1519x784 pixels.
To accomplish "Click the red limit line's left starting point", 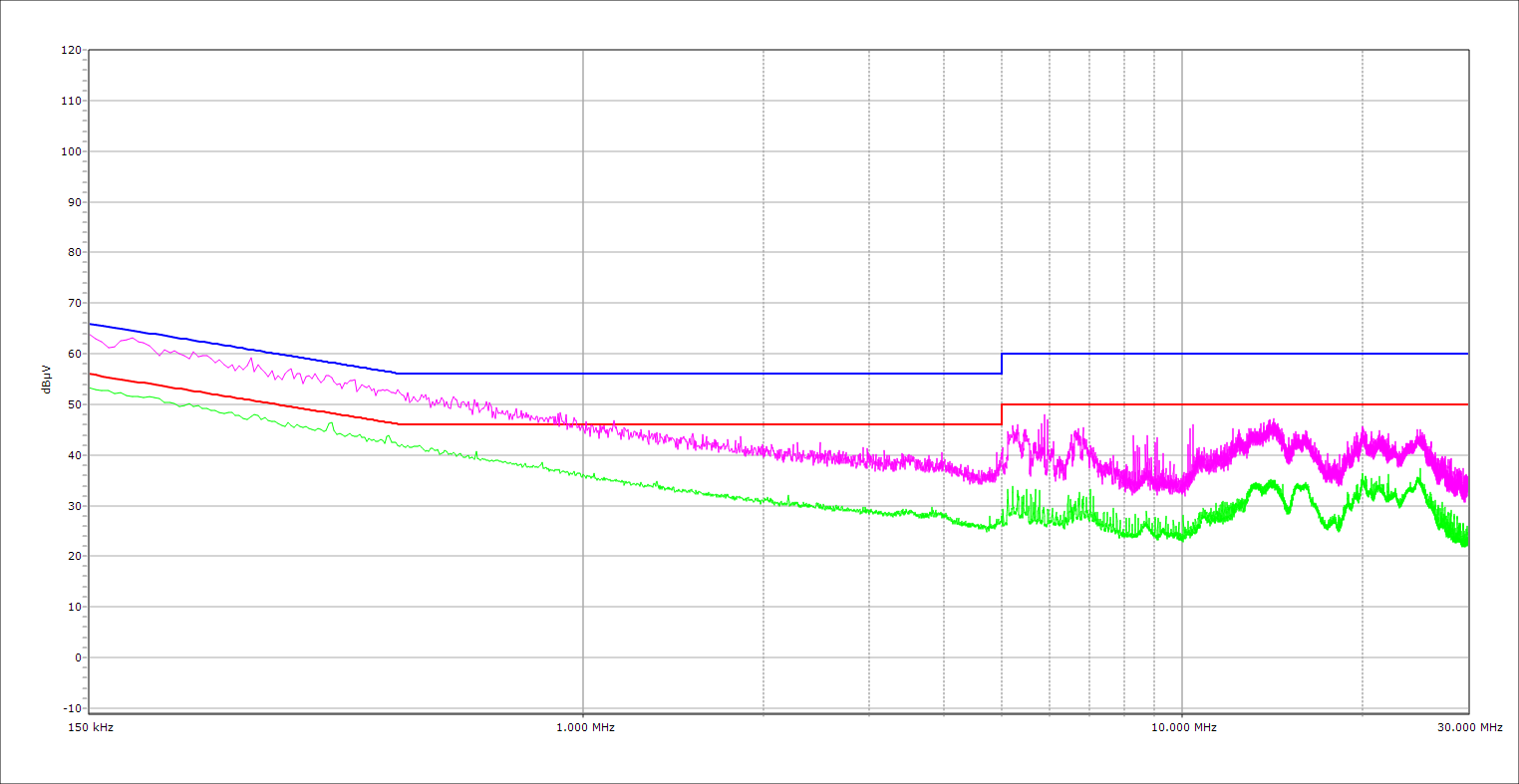I will [90, 374].
